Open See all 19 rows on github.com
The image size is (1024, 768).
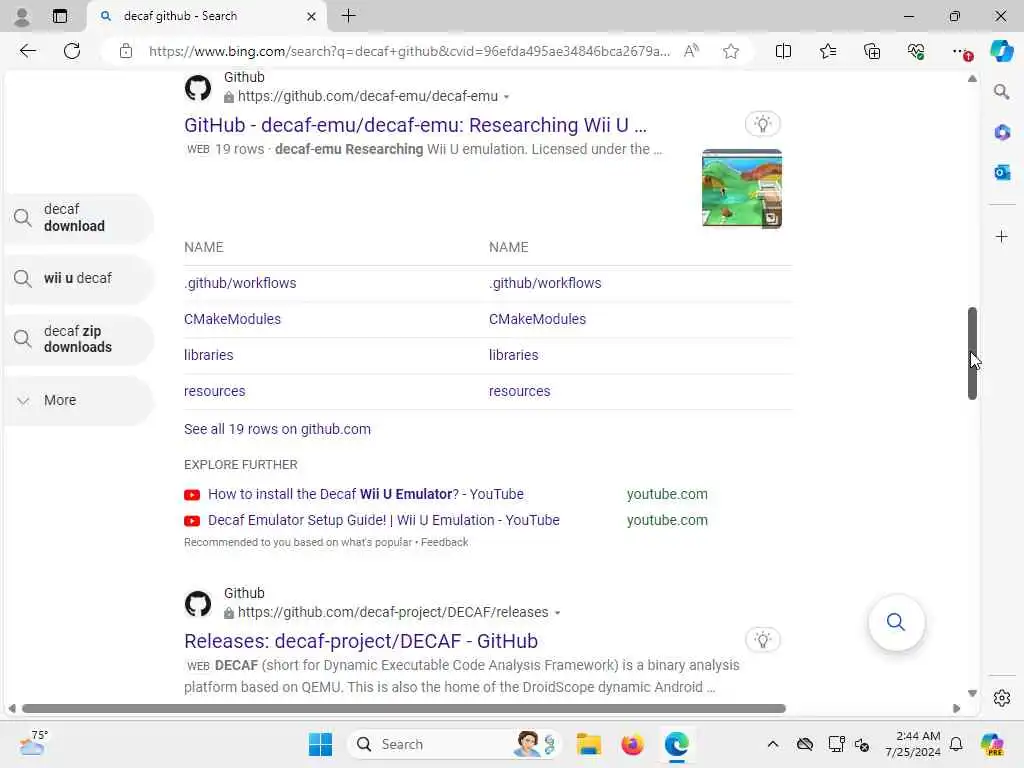tap(278, 429)
